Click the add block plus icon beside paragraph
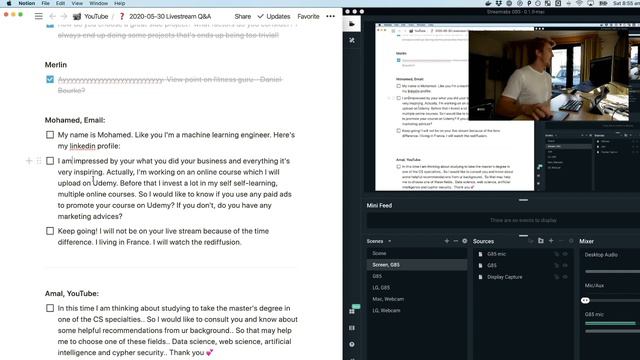640x360 pixels. click(x=29, y=161)
